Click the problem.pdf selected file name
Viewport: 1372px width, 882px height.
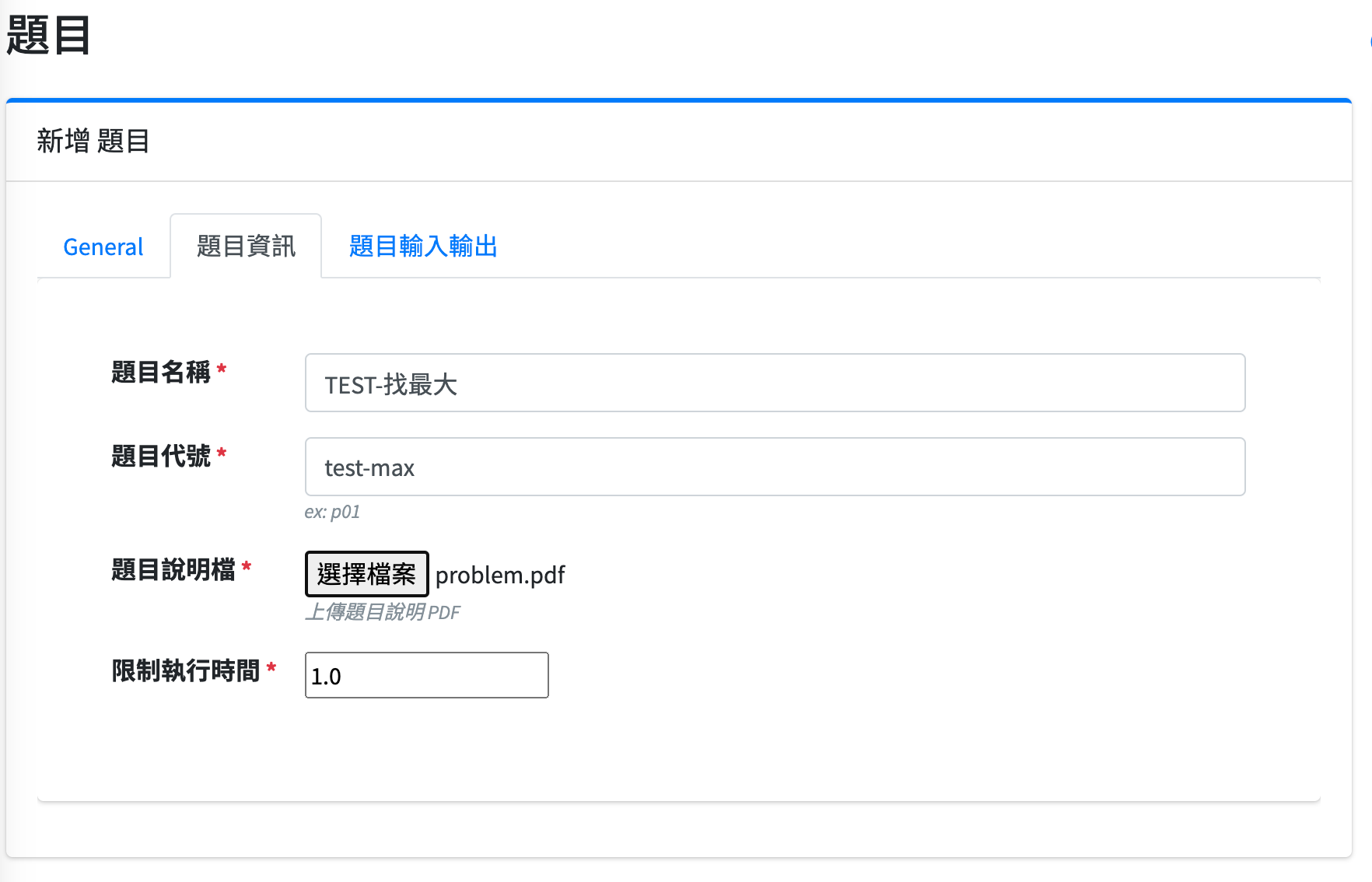pos(500,575)
